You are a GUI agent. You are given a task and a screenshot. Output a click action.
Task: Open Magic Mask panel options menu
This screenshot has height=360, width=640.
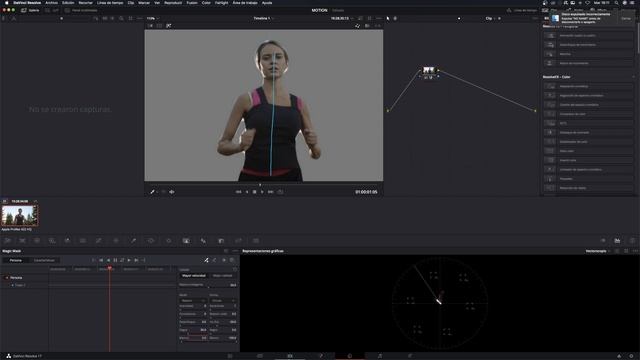tap(235, 251)
